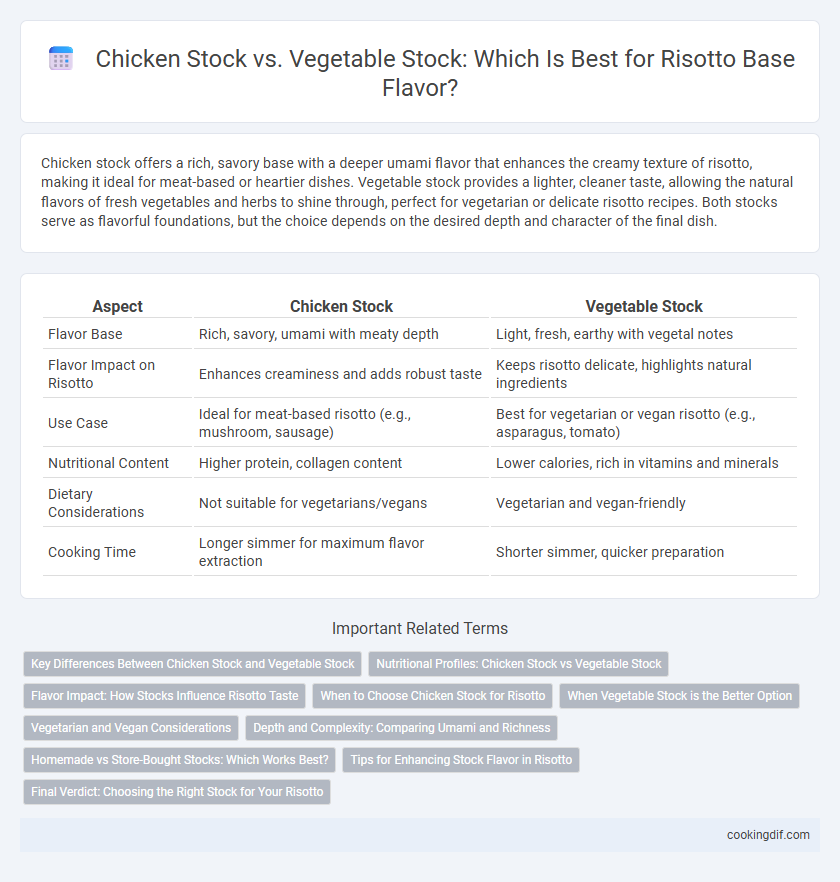Select the Flavor Base row label

(x=85, y=334)
